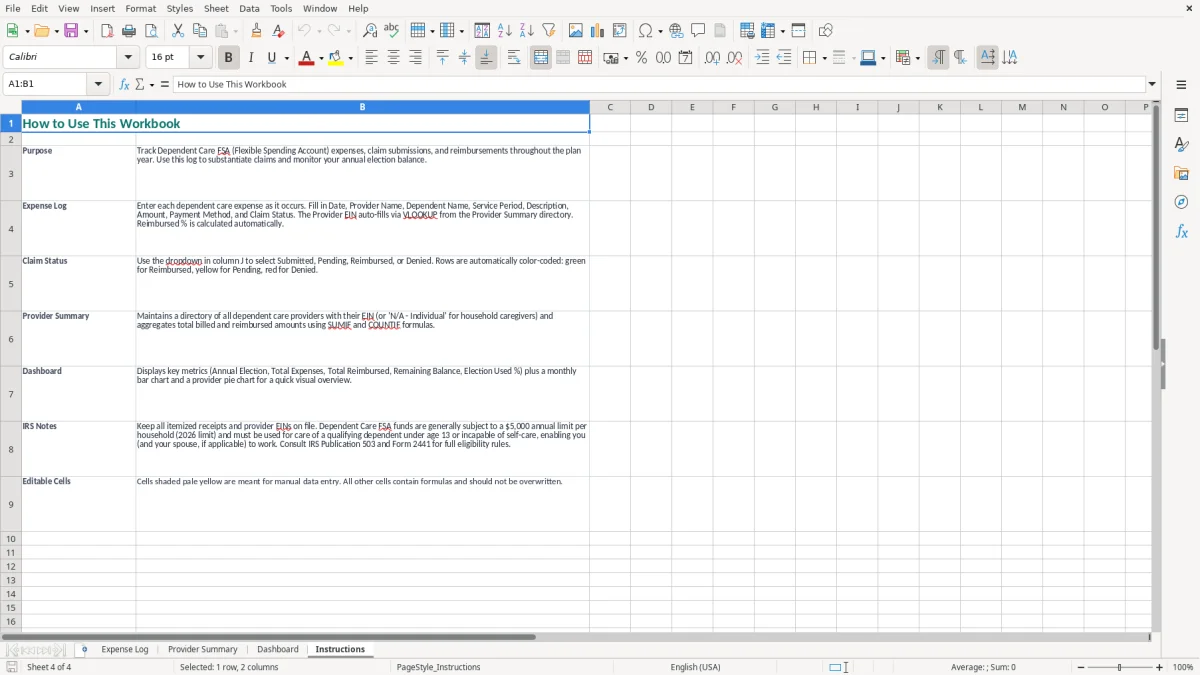Click the Spelling check icon
The height and width of the screenshot is (675, 1200).
(392, 31)
